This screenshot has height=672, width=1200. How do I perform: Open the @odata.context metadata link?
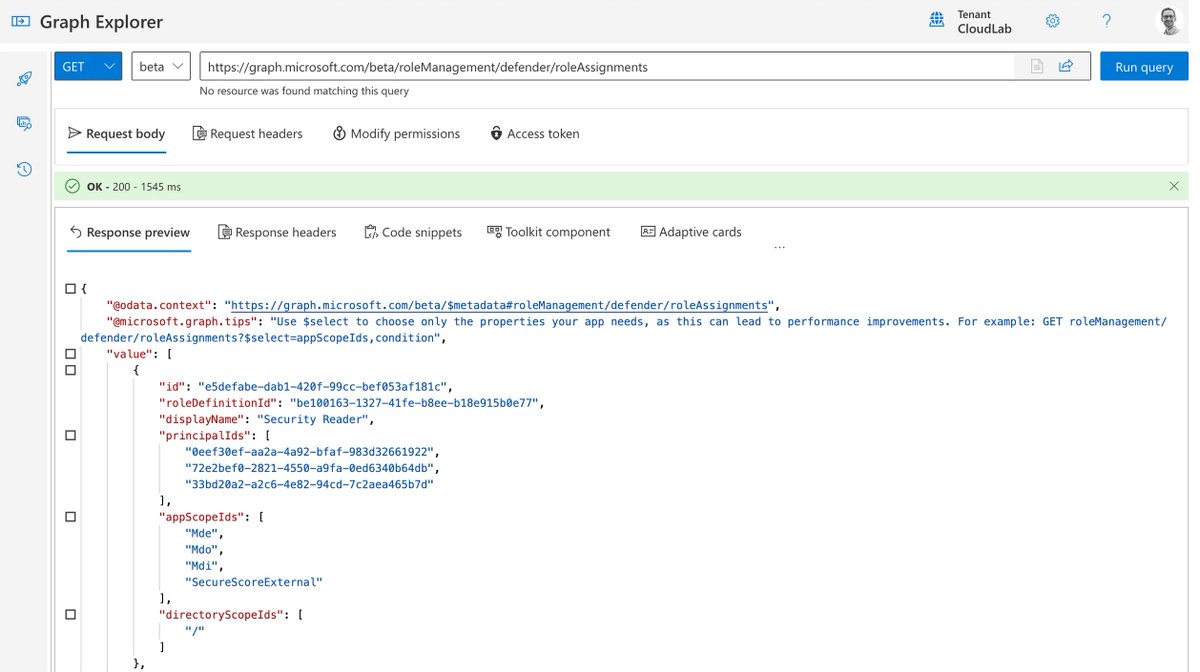click(x=500, y=305)
